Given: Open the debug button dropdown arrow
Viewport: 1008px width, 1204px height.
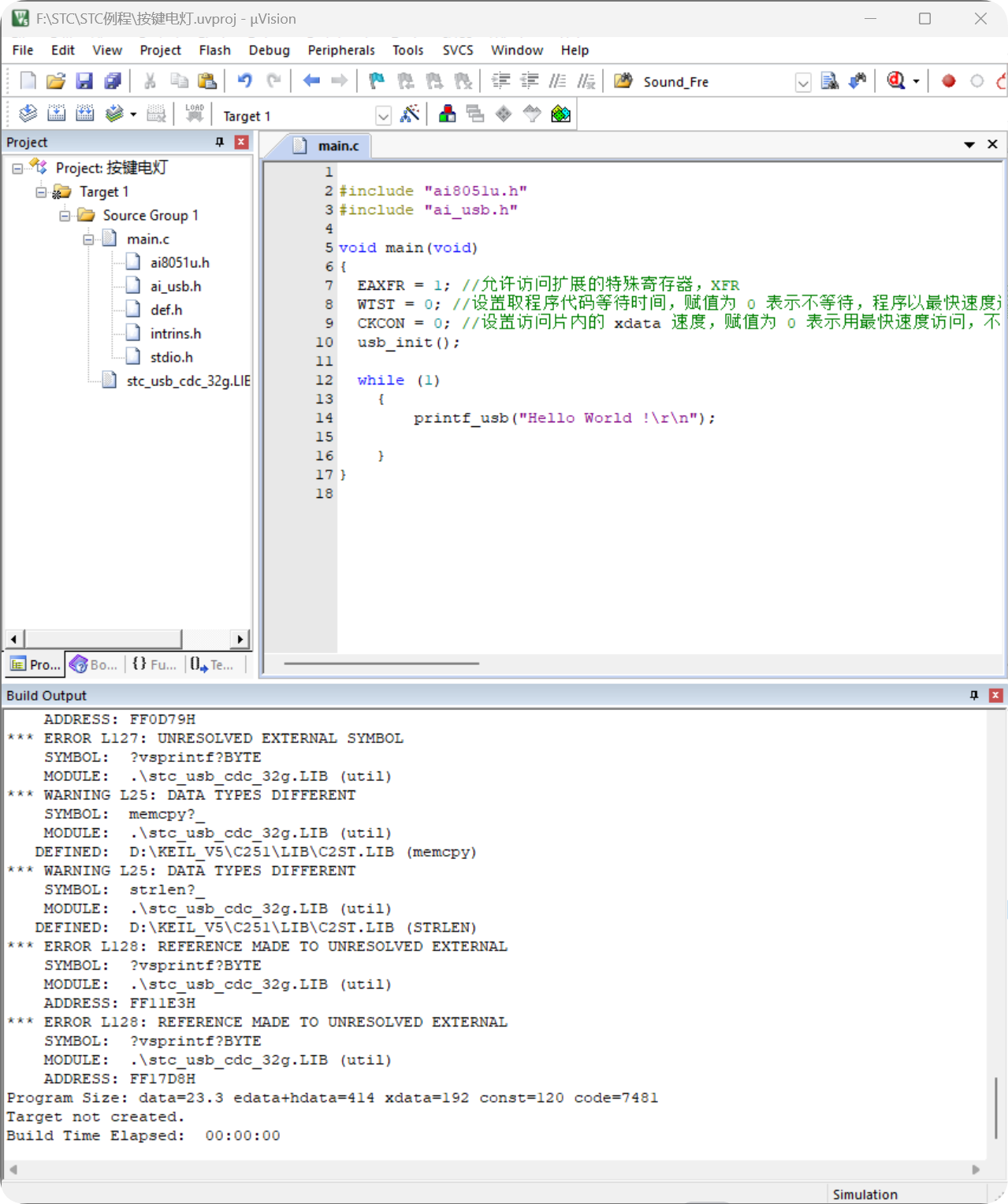Looking at the screenshot, I should click(x=916, y=81).
